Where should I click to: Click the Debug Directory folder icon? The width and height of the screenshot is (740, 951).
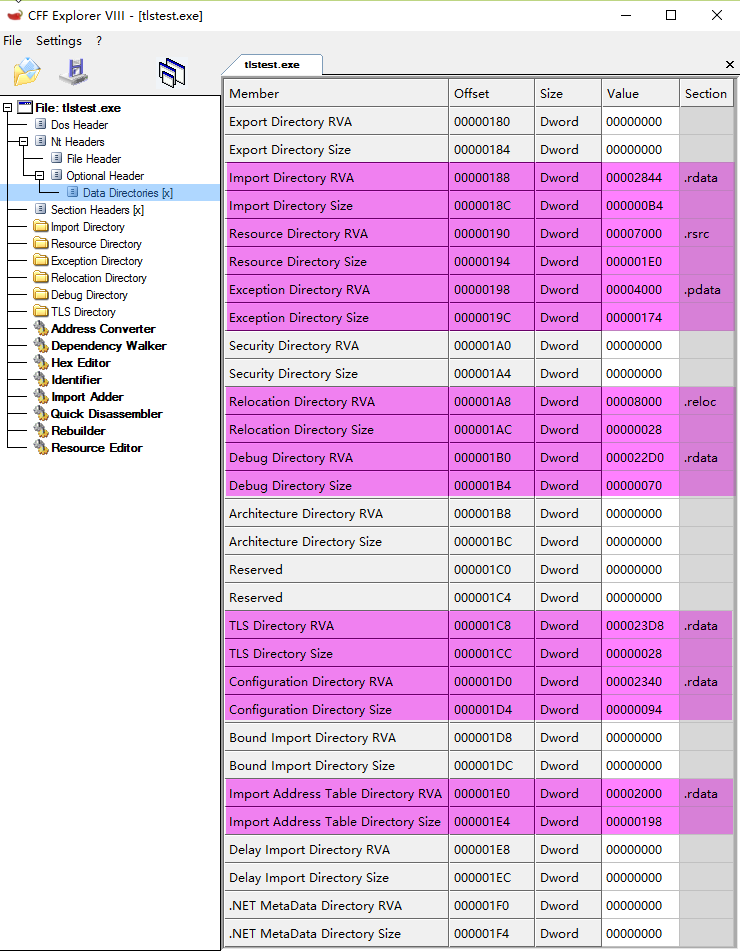[x=41, y=294]
